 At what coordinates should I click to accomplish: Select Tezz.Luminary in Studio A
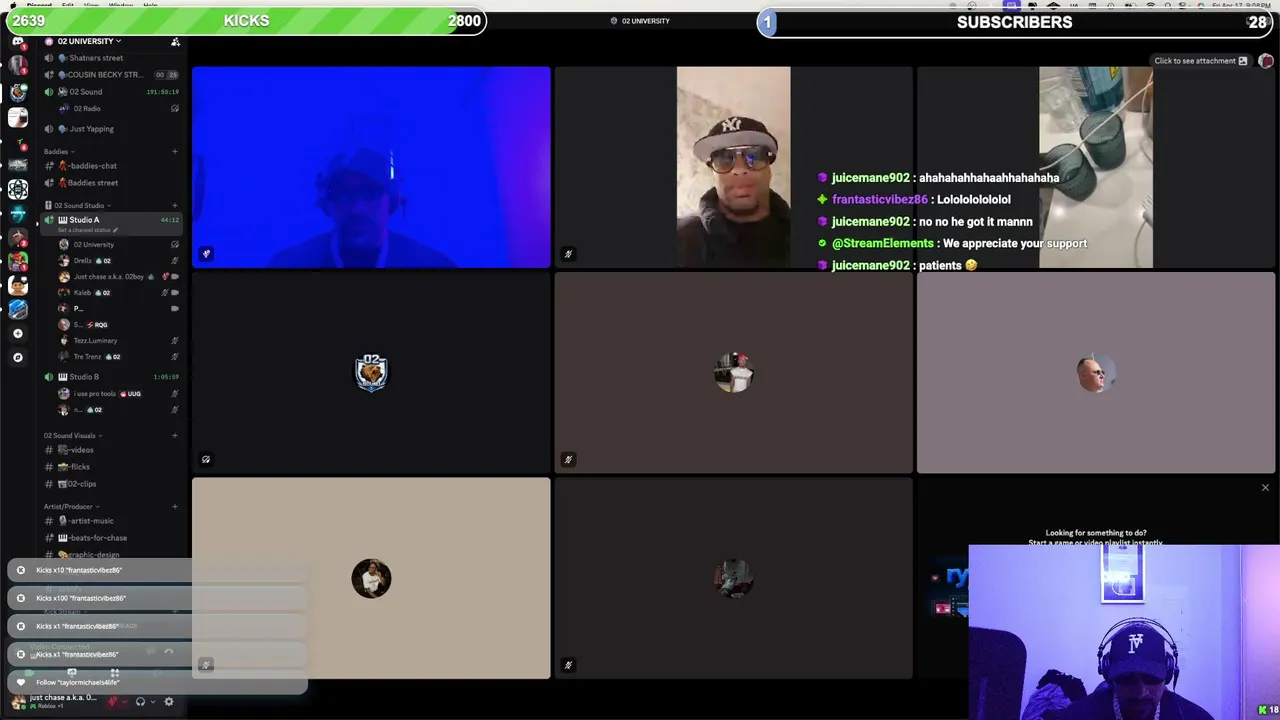click(x=118, y=340)
